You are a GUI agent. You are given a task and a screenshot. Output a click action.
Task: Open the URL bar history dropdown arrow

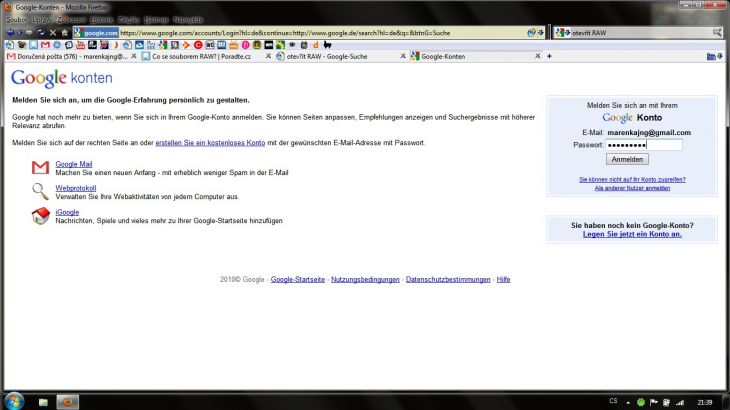[541, 33]
